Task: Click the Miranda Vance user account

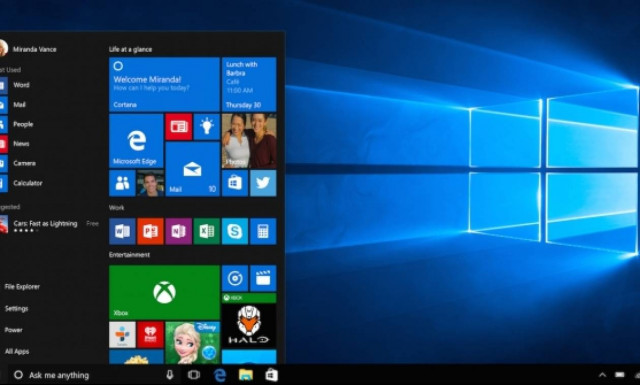Action: (29, 49)
